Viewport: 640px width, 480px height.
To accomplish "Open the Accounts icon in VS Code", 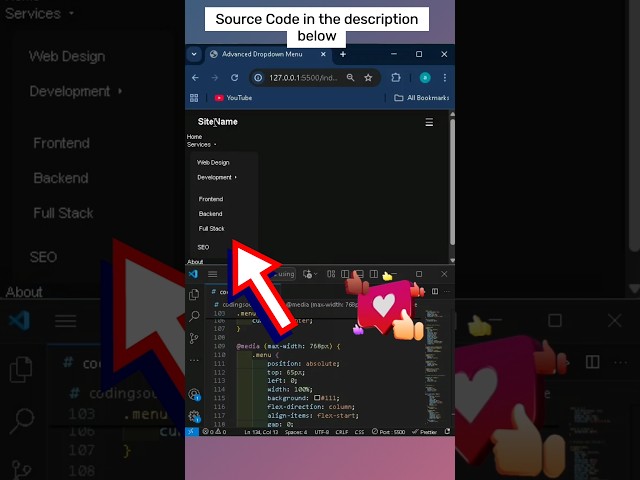I will click(x=194, y=394).
